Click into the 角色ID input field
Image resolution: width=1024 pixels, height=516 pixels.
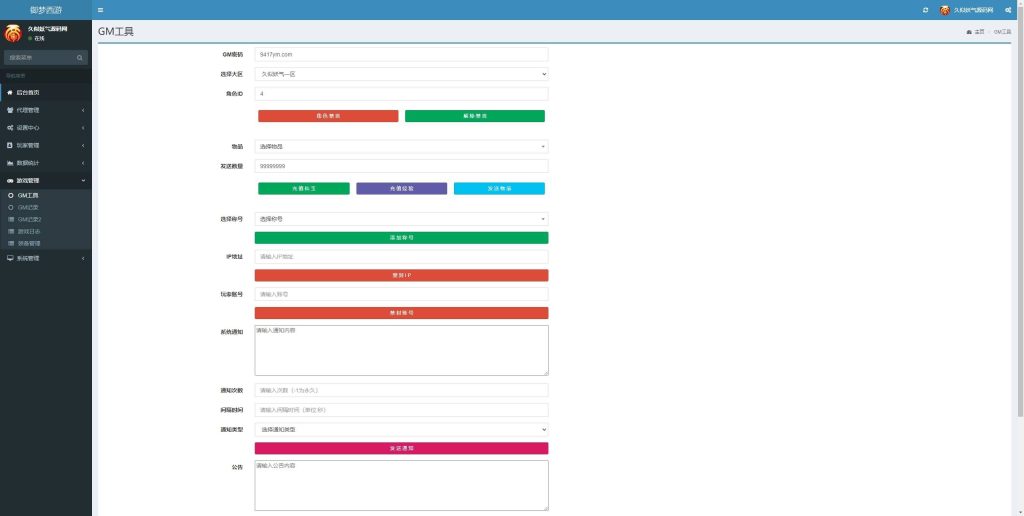[x=401, y=93]
